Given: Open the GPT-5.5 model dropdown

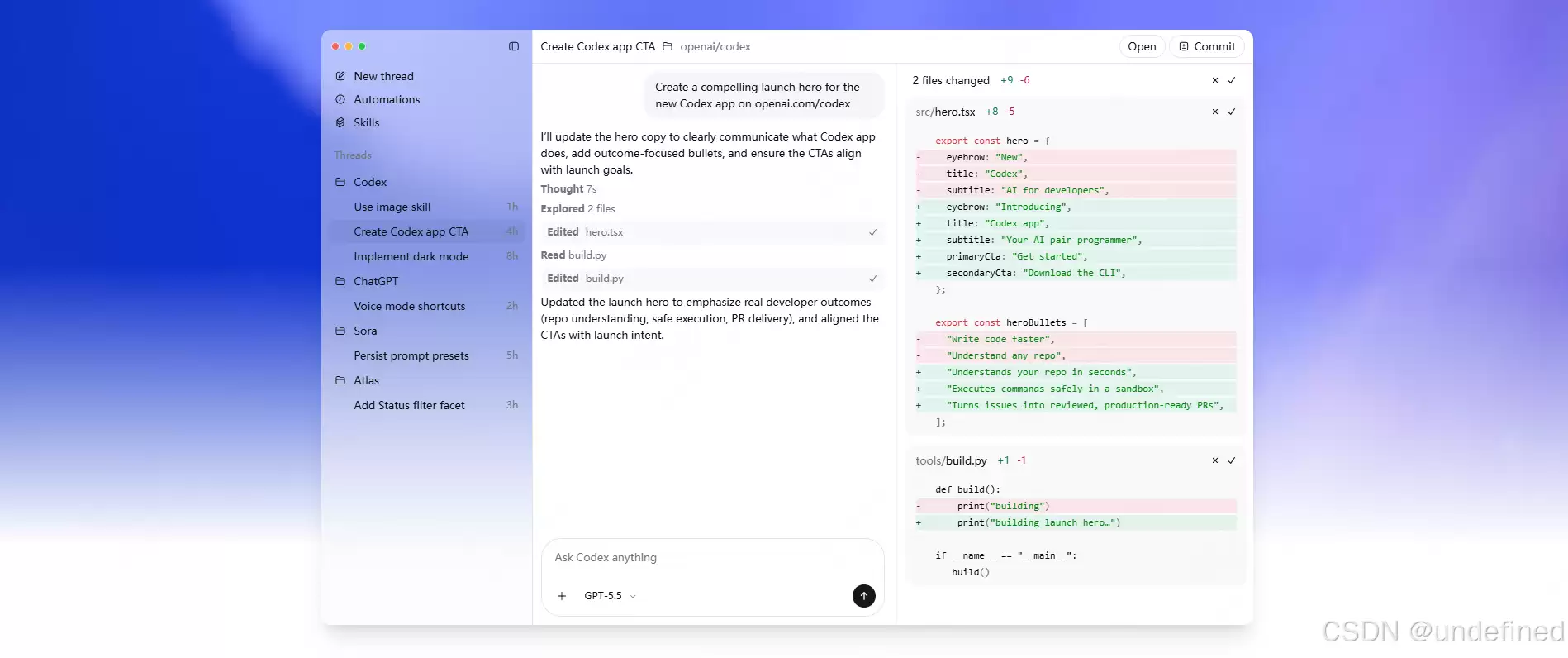Looking at the screenshot, I should 610,596.
